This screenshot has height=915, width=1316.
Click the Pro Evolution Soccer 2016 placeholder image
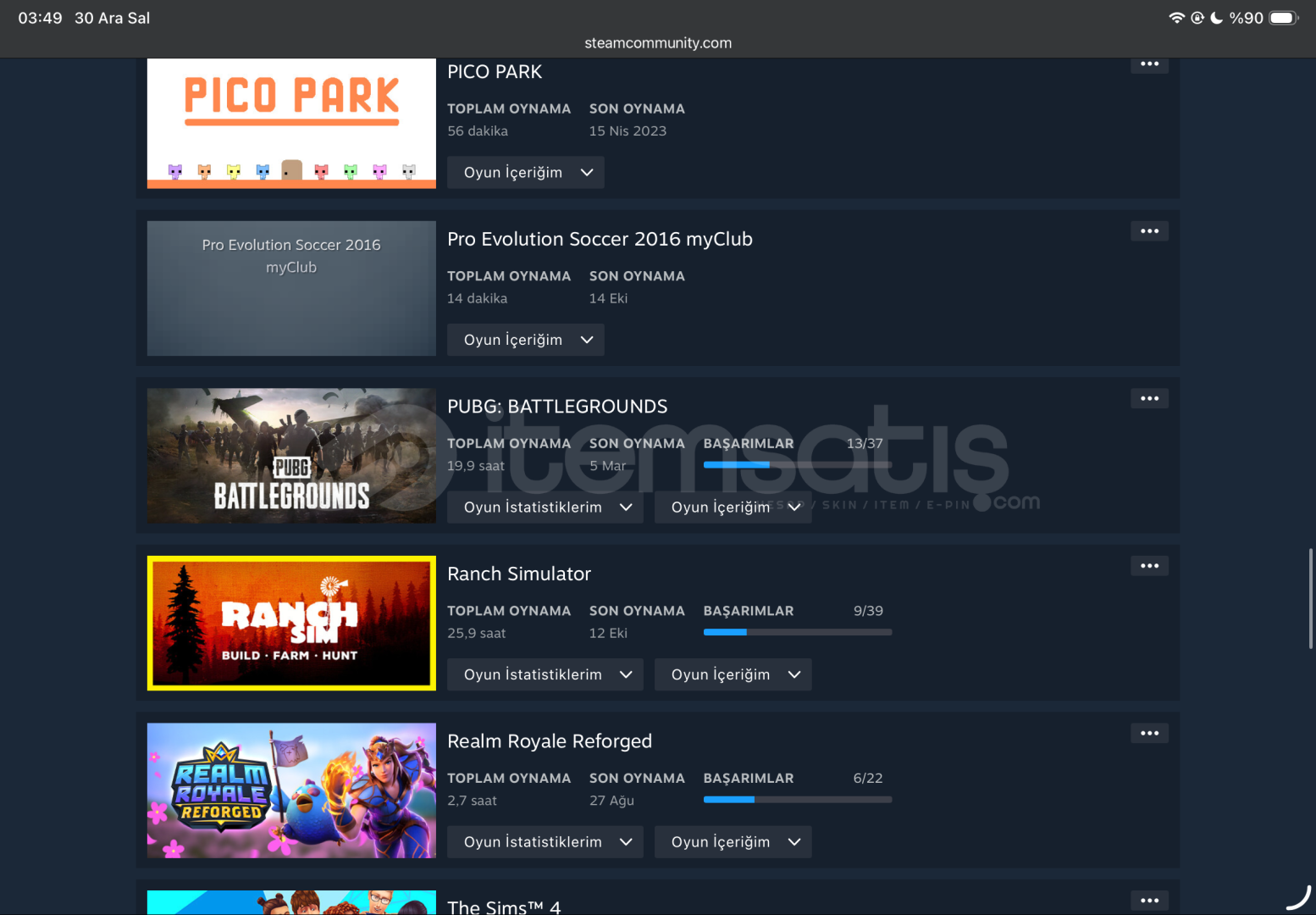pos(291,288)
